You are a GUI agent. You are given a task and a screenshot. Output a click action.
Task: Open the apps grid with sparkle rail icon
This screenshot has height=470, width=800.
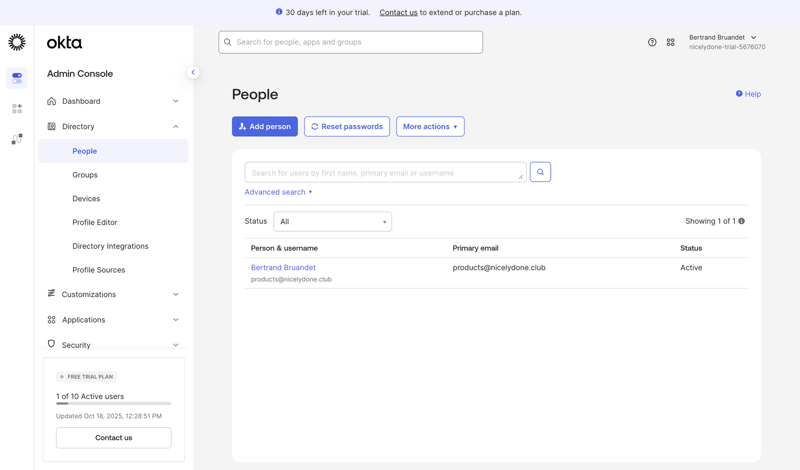(x=17, y=109)
